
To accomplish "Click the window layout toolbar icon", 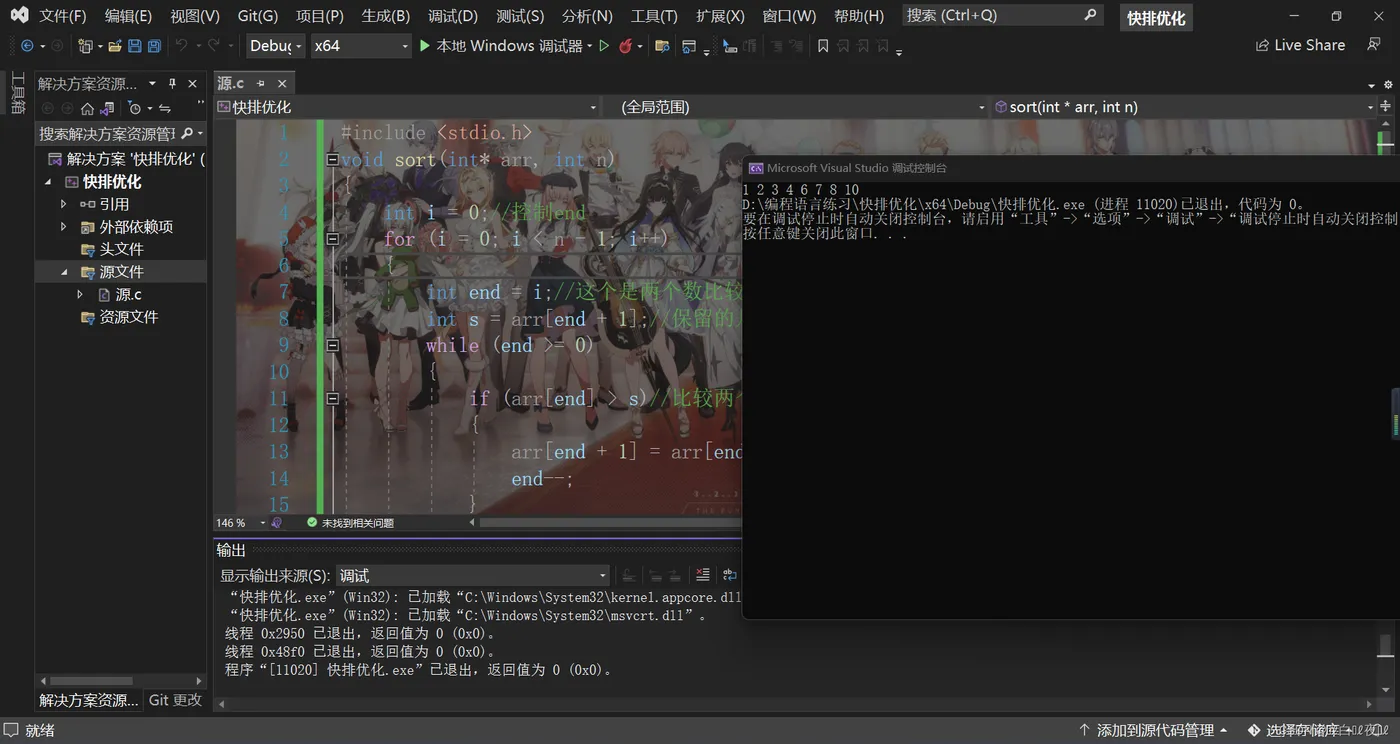I will (689, 46).
